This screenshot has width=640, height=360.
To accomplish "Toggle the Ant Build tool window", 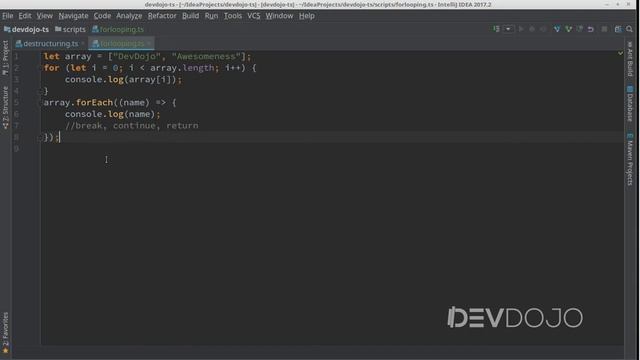I will (x=630, y=59).
